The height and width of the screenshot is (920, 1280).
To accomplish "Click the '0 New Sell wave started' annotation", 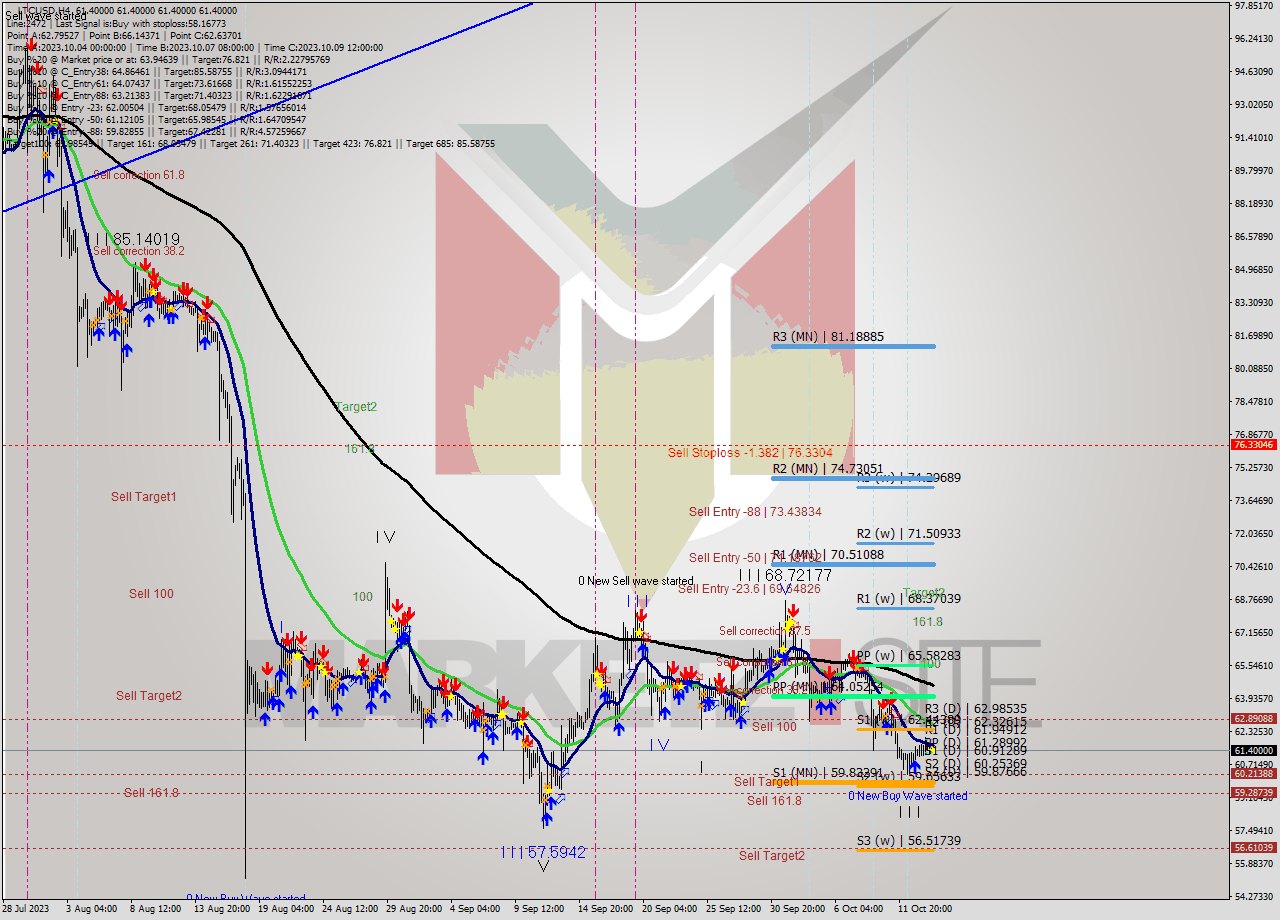I will 635,581.
